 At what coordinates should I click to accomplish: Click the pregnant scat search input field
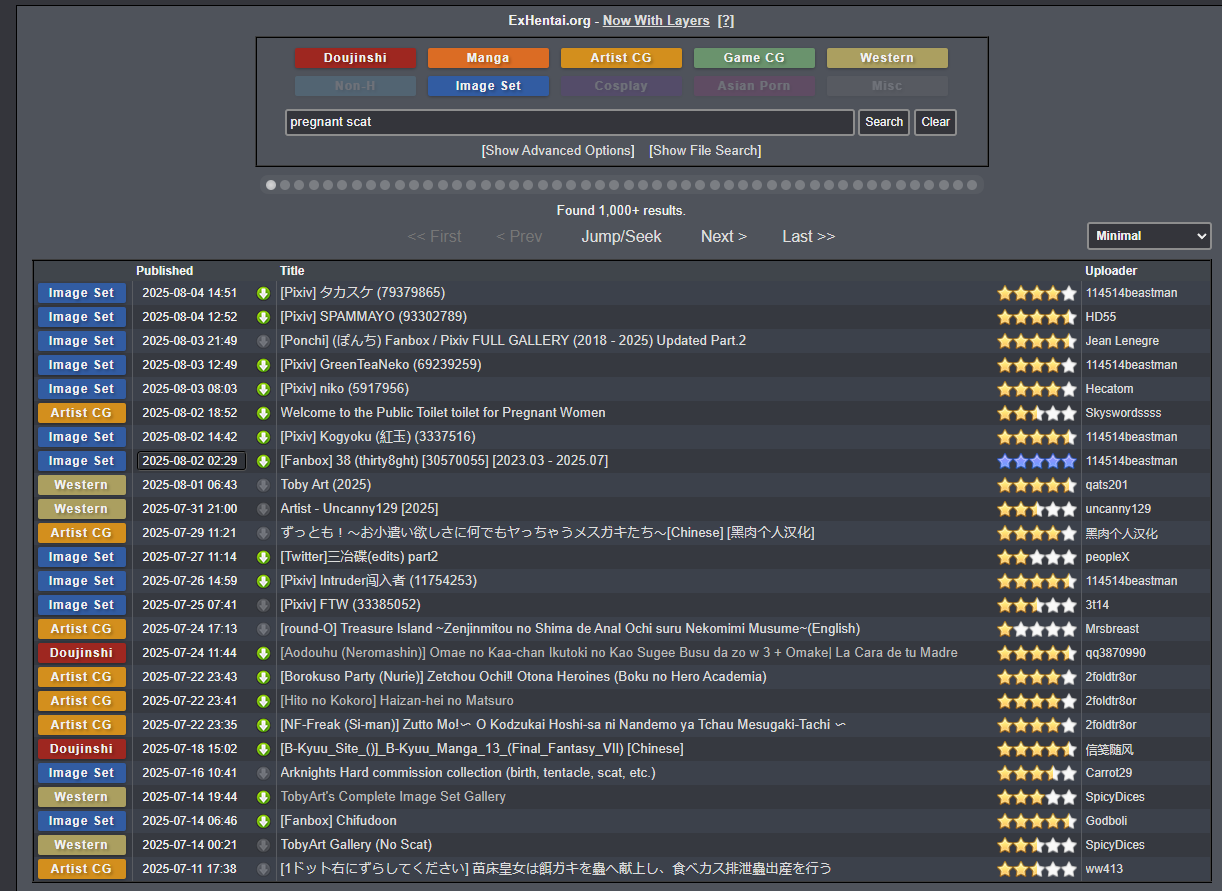coord(570,122)
